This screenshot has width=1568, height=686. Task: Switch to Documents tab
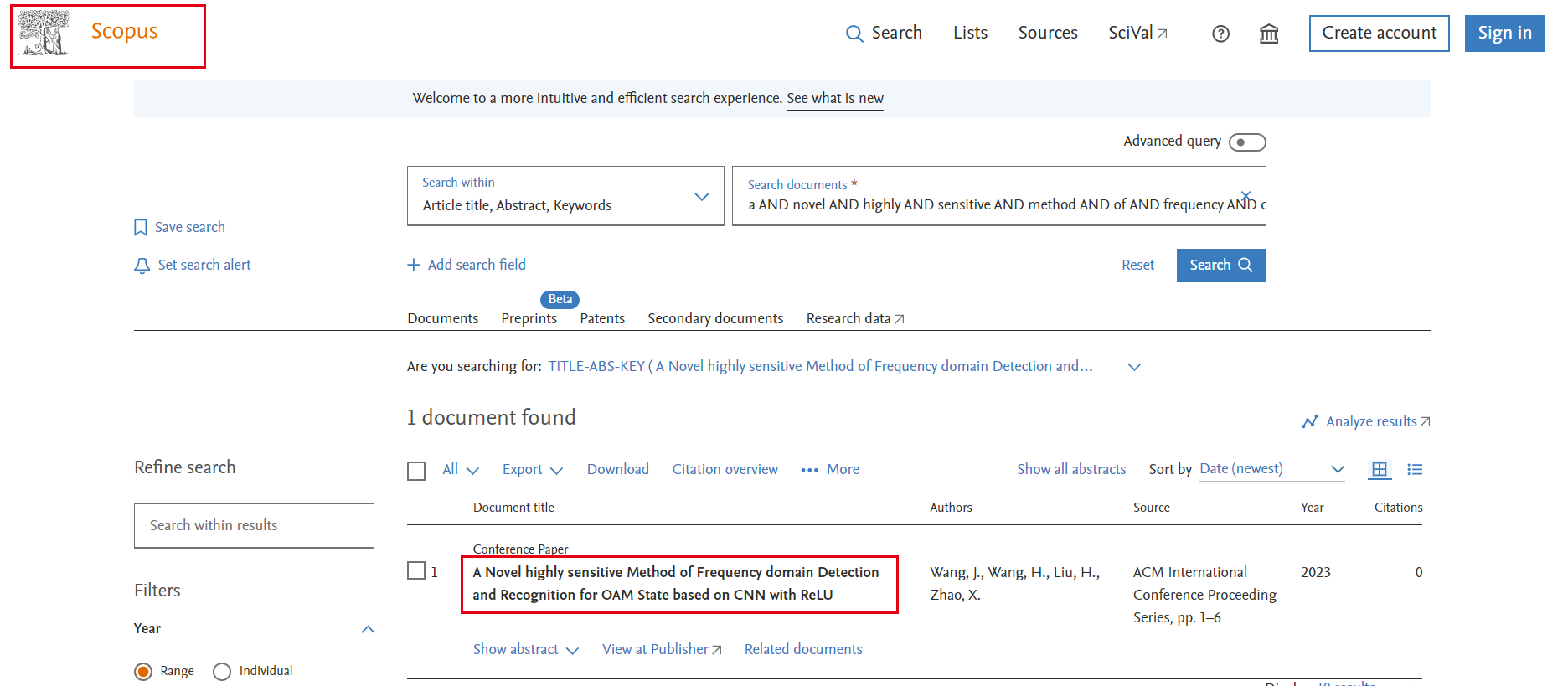(x=442, y=318)
